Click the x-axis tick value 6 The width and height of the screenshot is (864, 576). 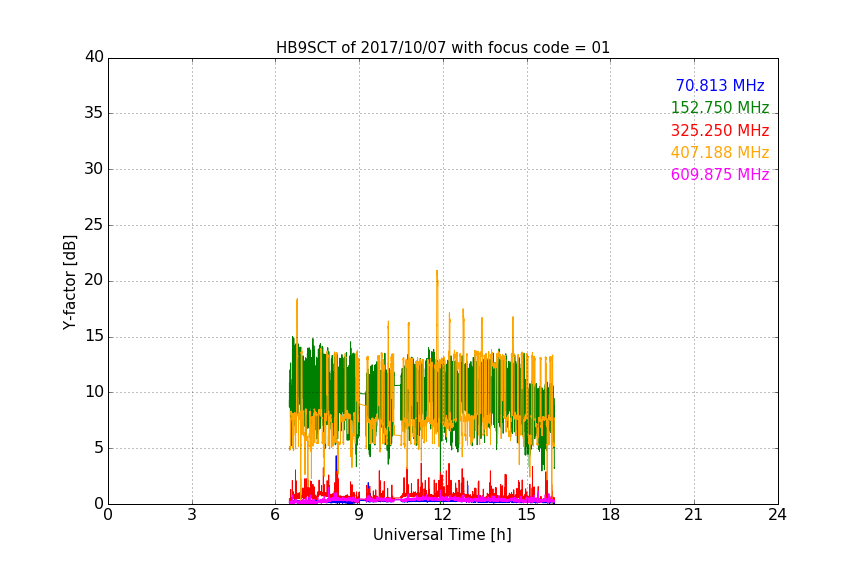(x=275, y=515)
